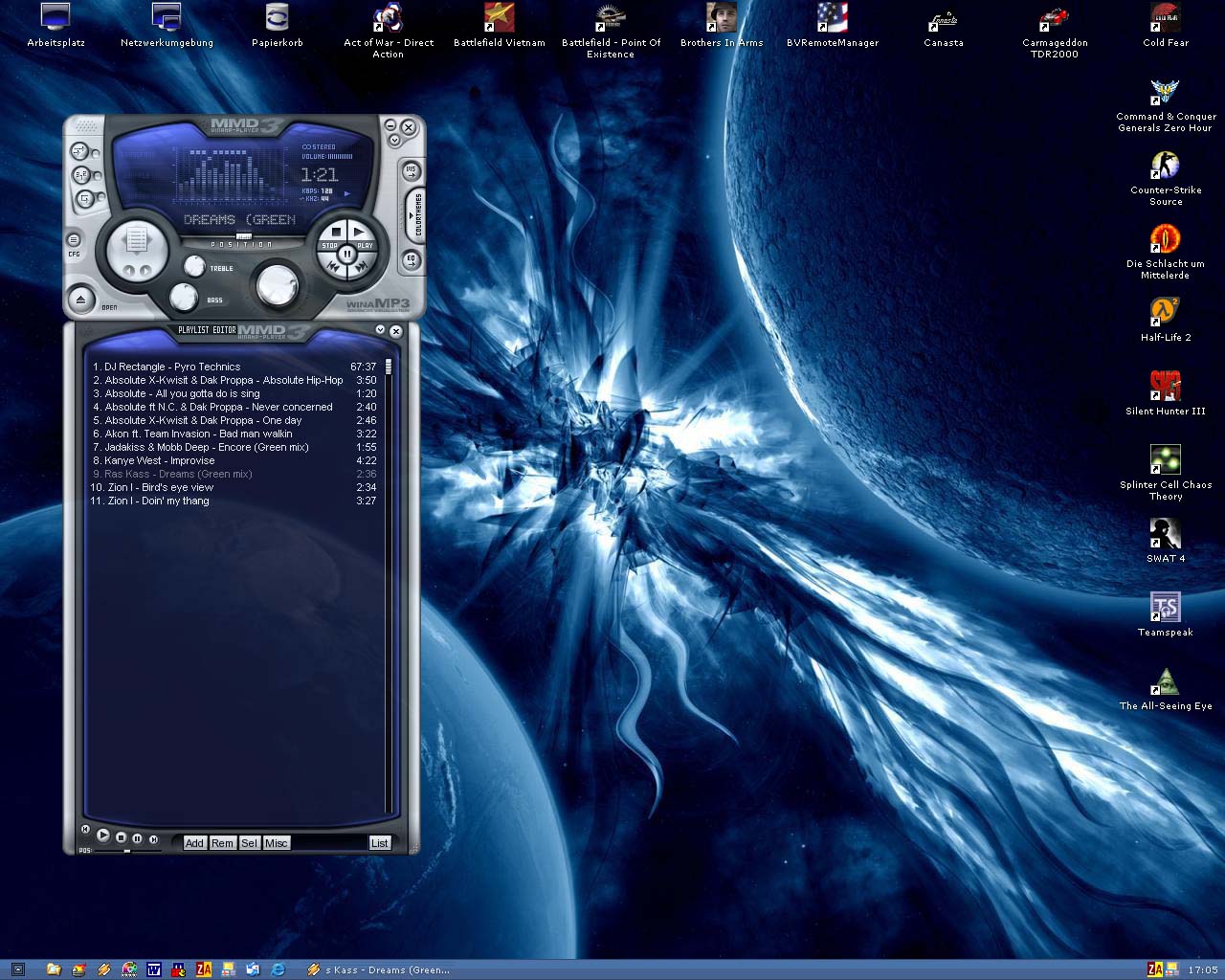Toggle the time-display mode button with the 3,2 icon
1225x980 pixels.
[x=81, y=174]
